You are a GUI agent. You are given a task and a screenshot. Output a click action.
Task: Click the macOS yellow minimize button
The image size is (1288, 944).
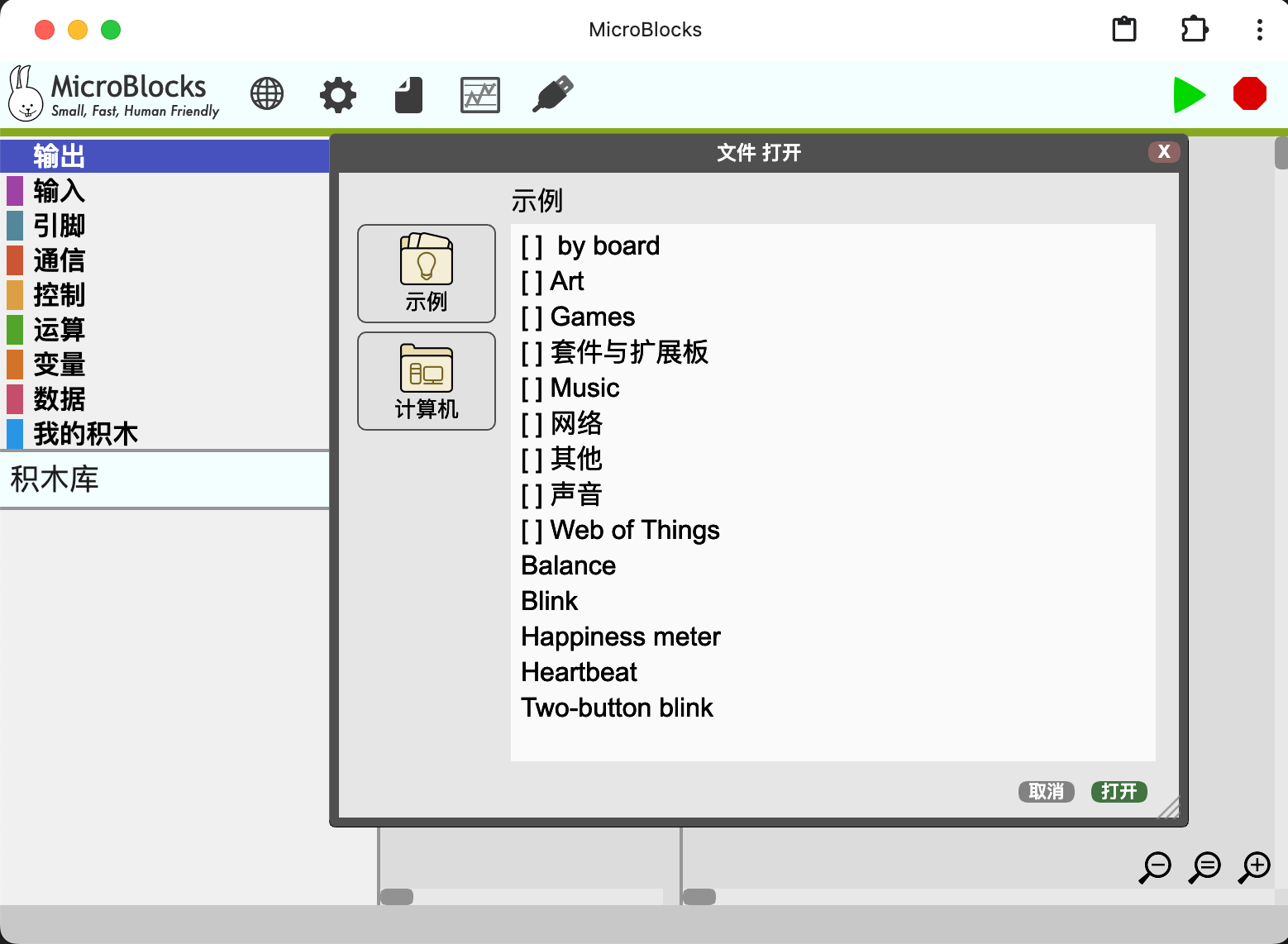pos(78,30)
